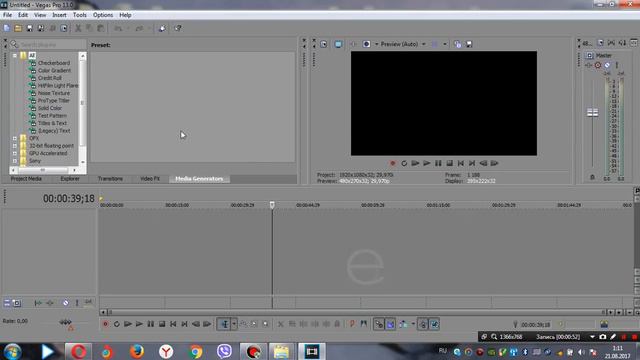Click the Save project icon

pyautogui.click(x=29, y=28)
